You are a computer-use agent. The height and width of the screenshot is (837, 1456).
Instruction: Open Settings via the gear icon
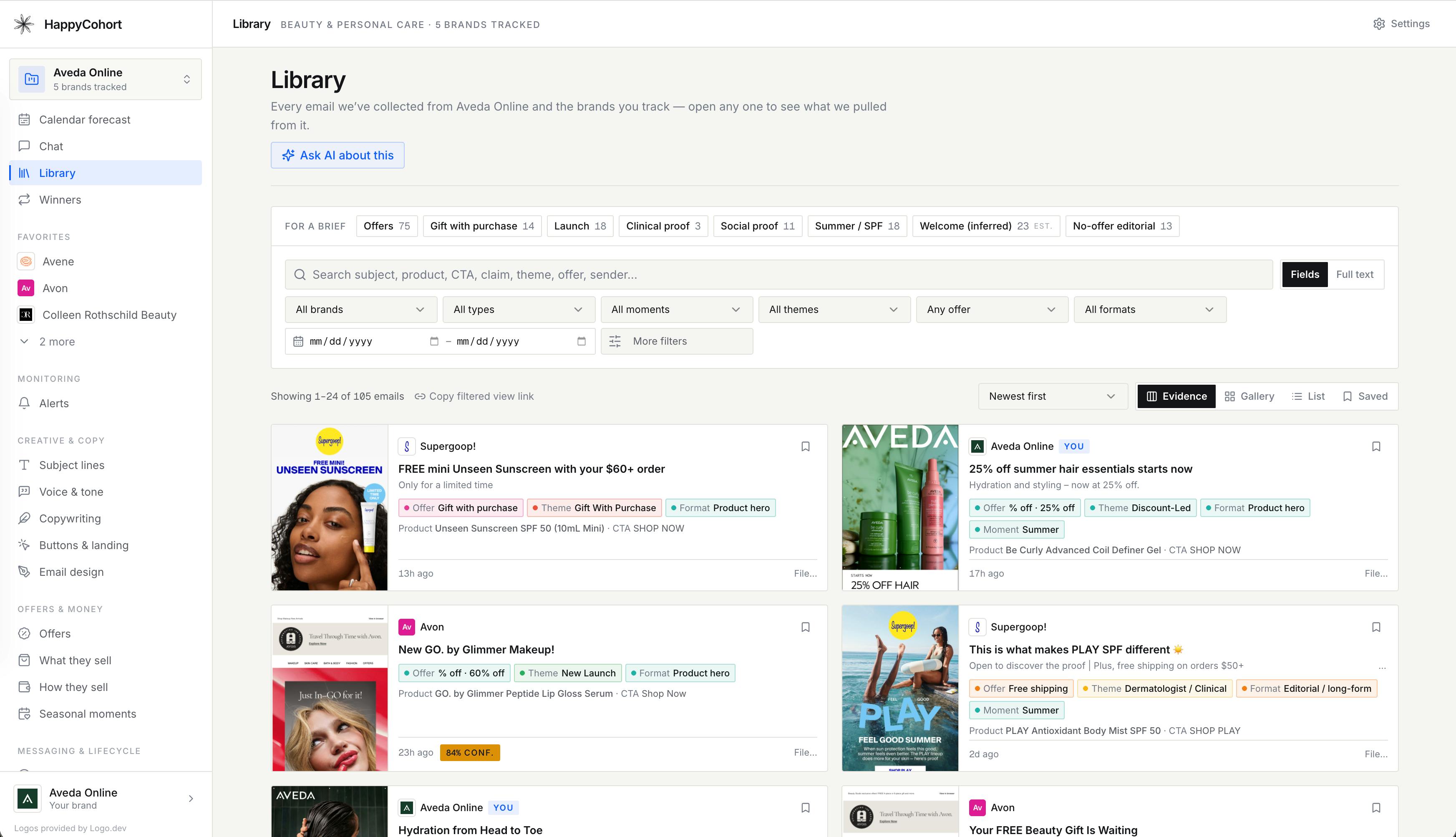pos(1378,23)
